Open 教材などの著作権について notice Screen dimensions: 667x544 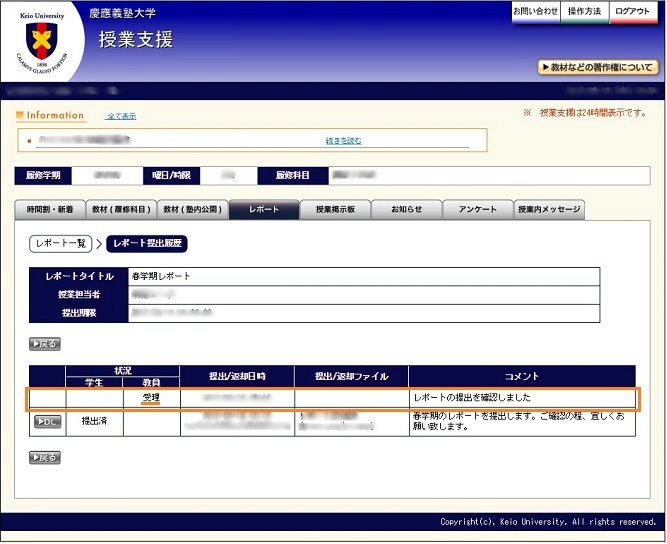click(597, 68)
